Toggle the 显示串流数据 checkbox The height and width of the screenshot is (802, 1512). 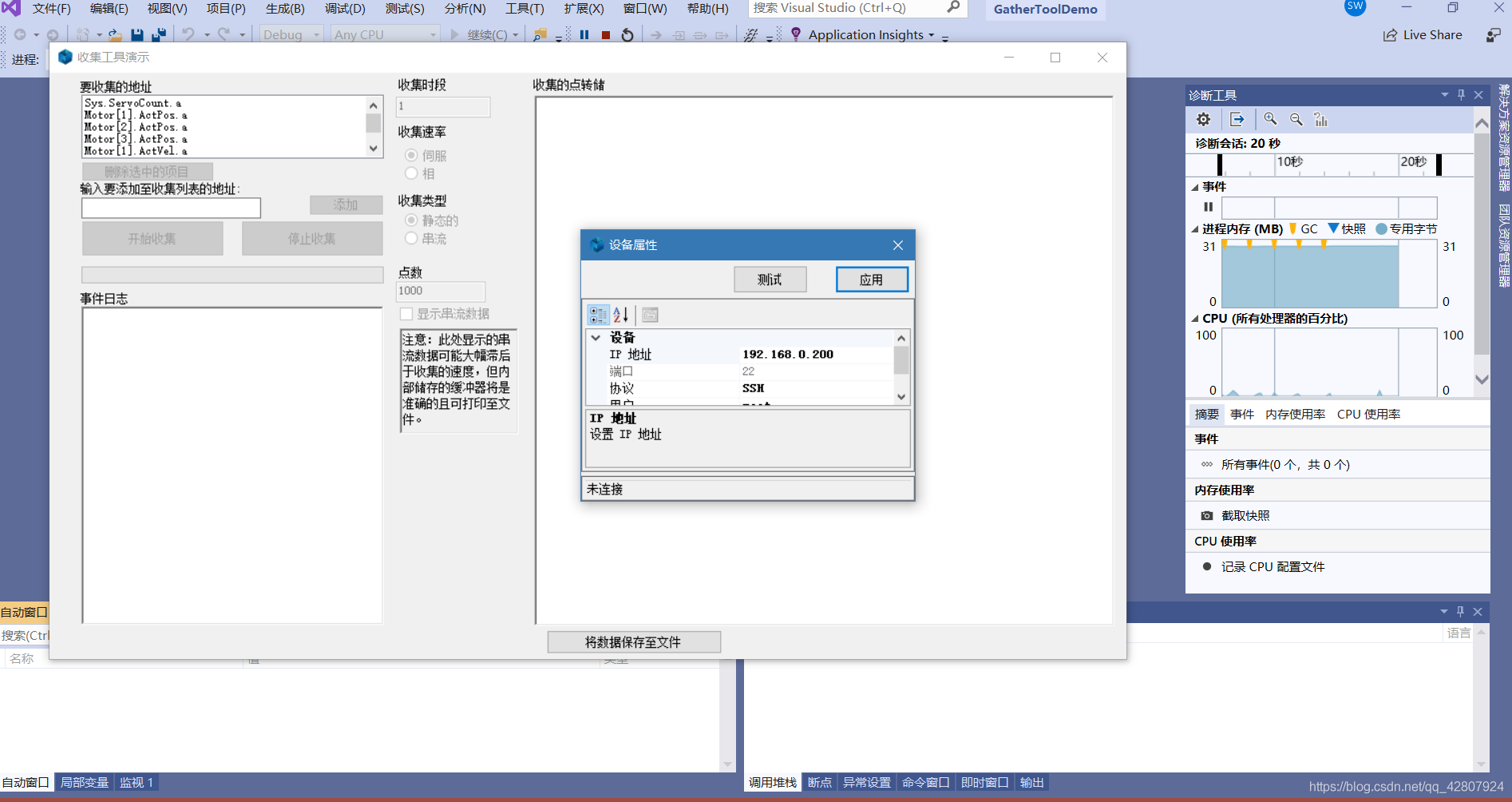[406, 314]
